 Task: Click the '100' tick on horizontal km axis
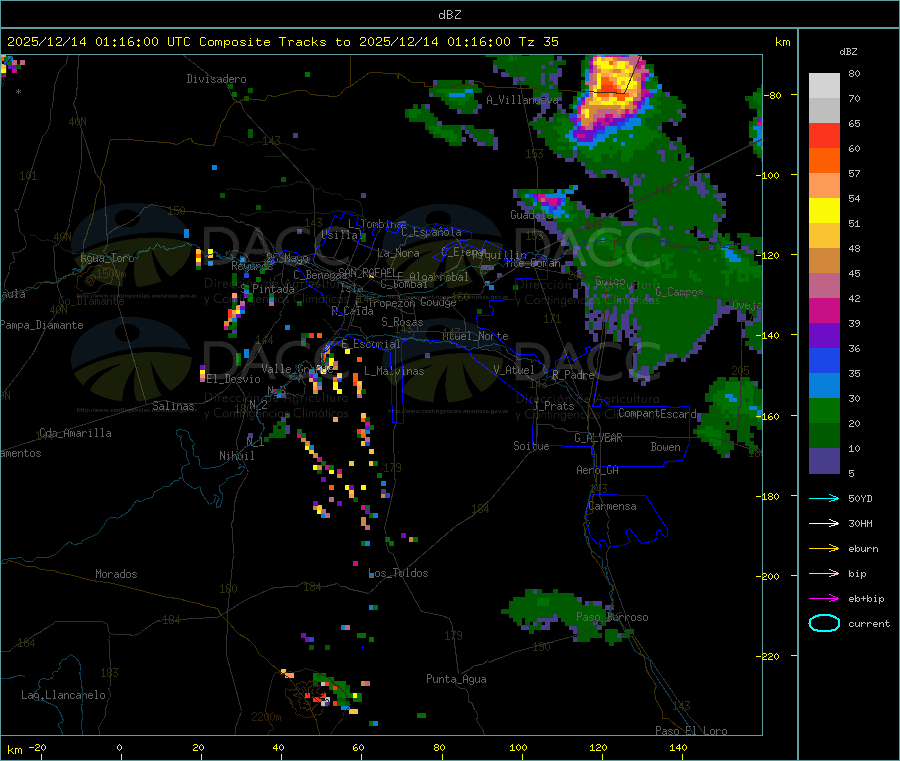click(x=518, y=747)
